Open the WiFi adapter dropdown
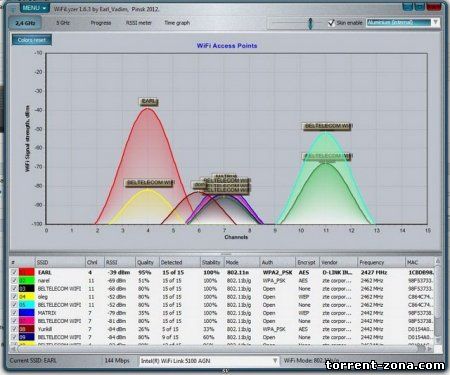 click(209, 361)
